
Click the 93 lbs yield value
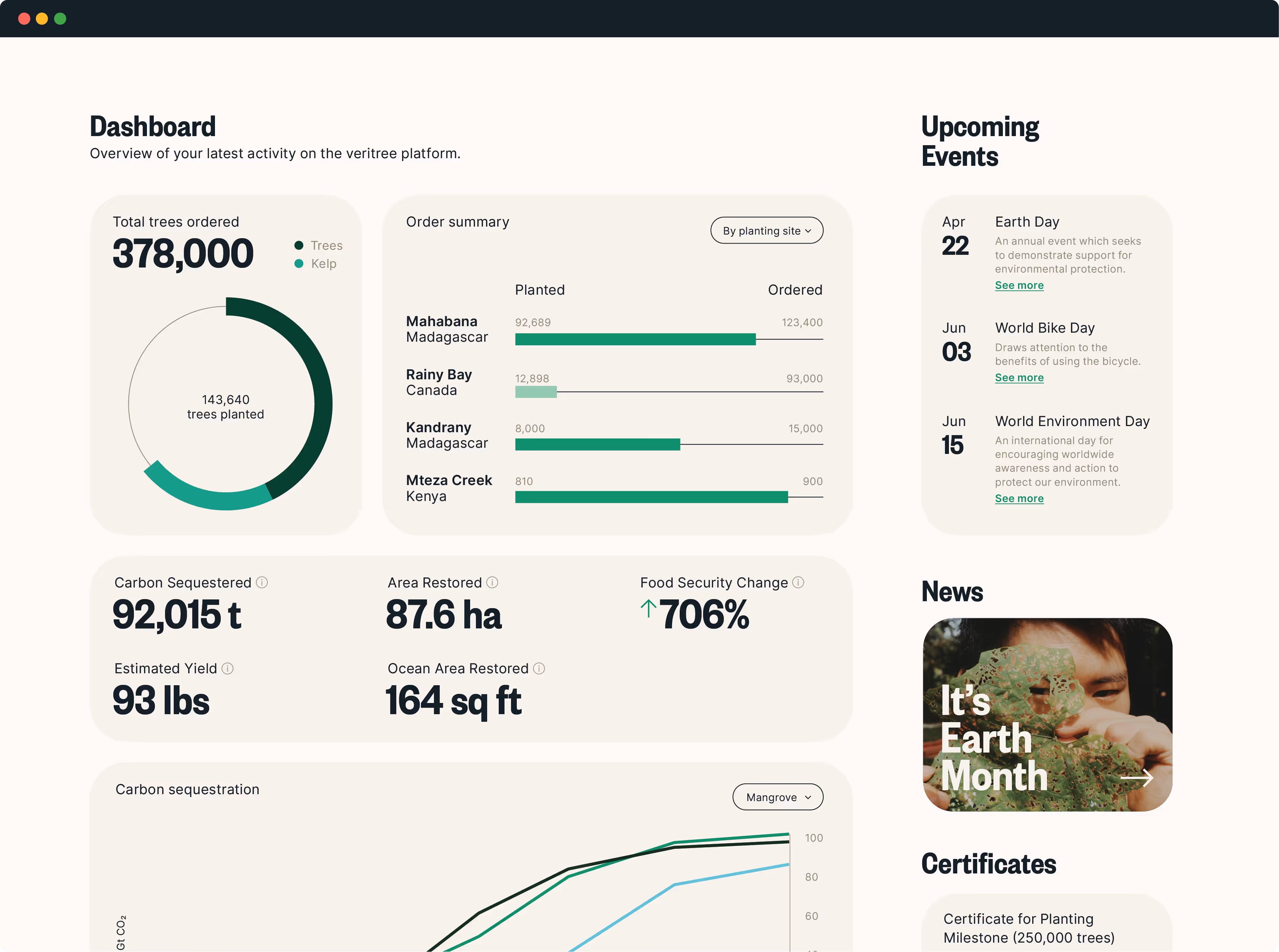[x=161, y=701]
